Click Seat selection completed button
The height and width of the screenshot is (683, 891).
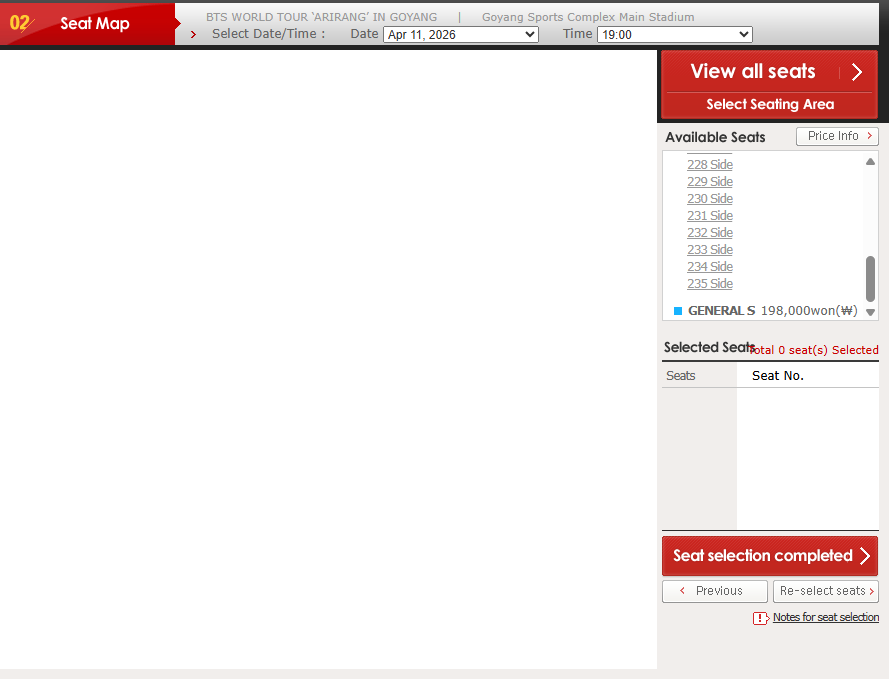click(769, 556)
